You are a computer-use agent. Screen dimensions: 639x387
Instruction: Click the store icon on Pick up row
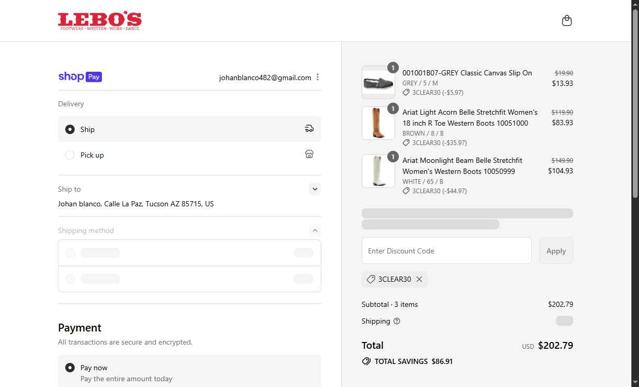(309, 154)
